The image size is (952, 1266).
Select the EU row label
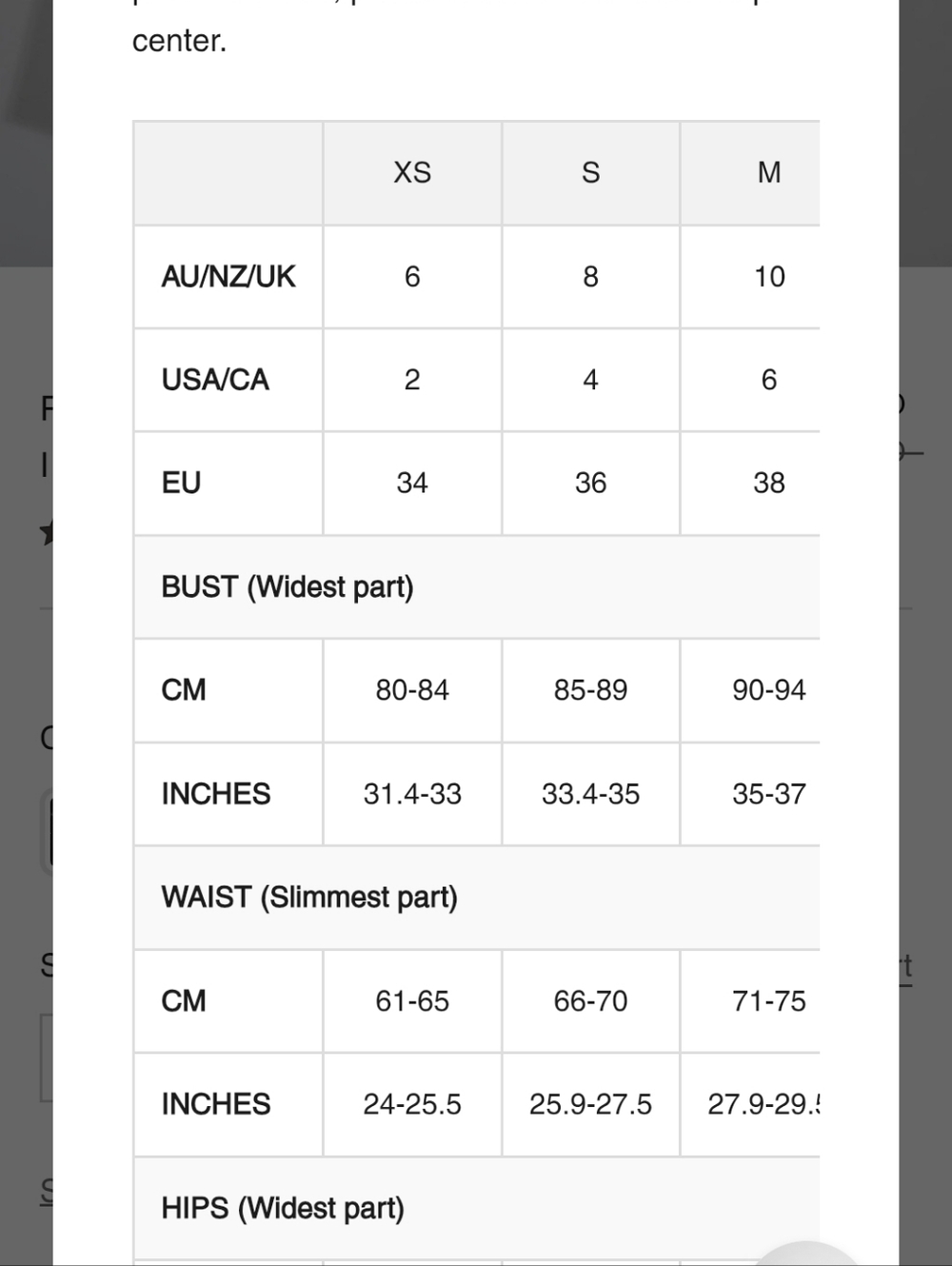(x=181, y=483)
